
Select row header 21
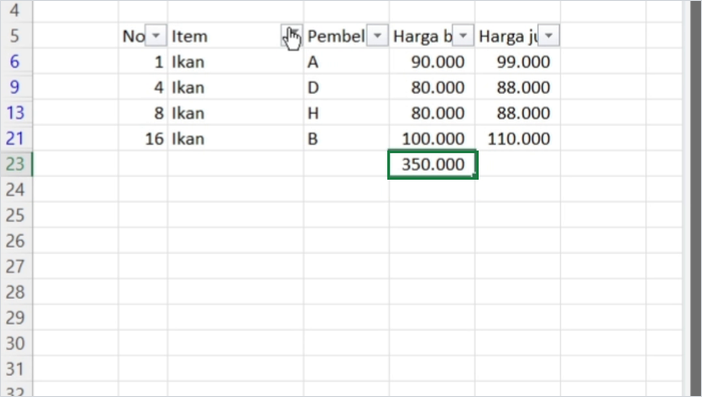point(16,138)
